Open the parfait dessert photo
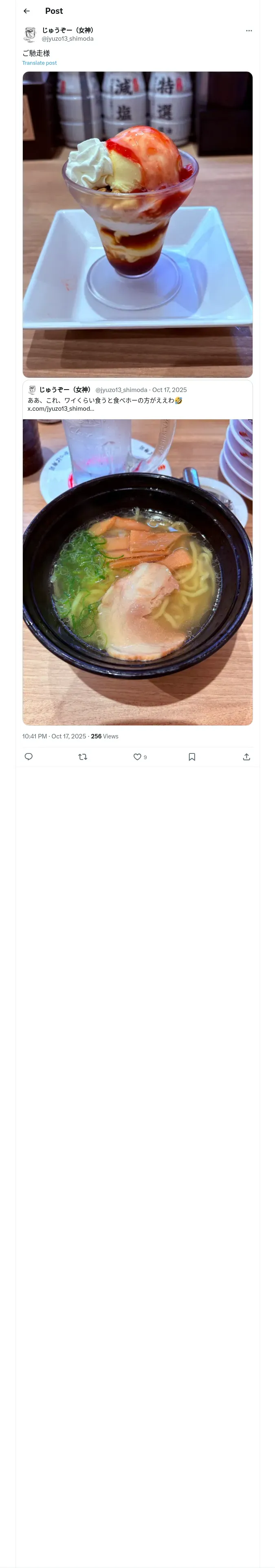The image size is (275, 1568). click(x=137, y=224)
